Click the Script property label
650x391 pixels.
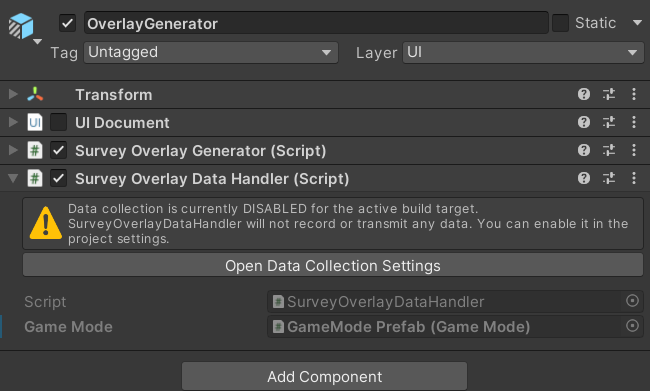(x=45, y=302)
